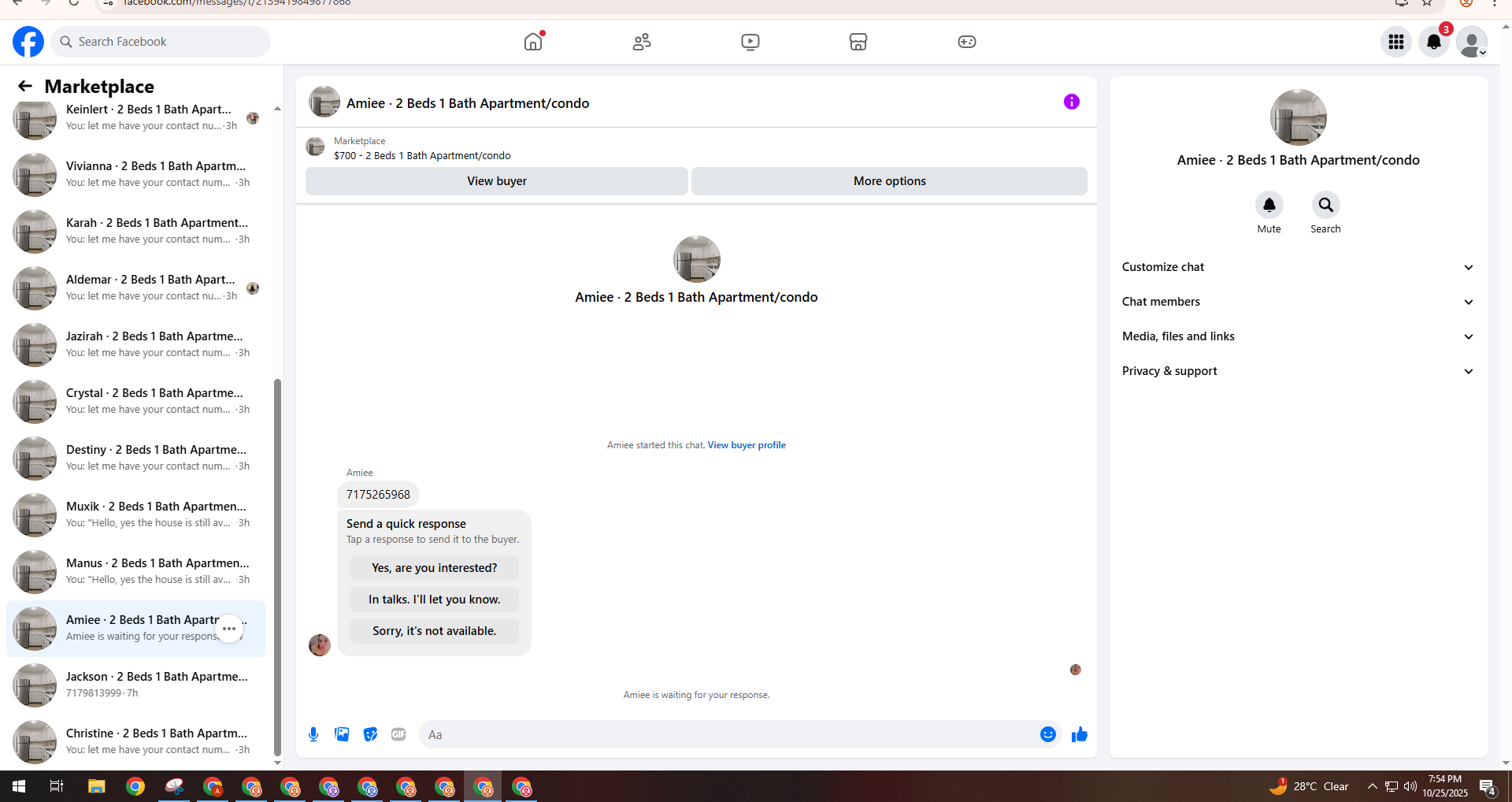Click the voice clip microphone icon
The image size is (1512, 802).
tap(313, 734)
